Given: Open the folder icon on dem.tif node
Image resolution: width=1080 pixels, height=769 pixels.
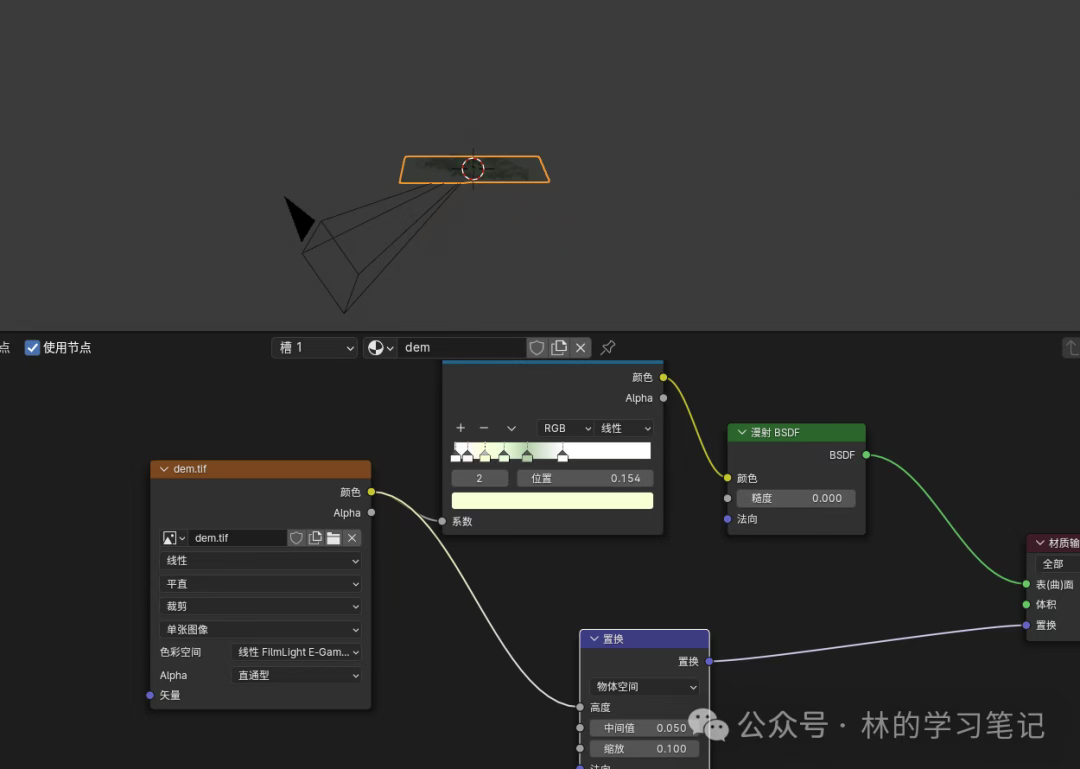Looking at the screenshot, I should click(x=333, y=538).
